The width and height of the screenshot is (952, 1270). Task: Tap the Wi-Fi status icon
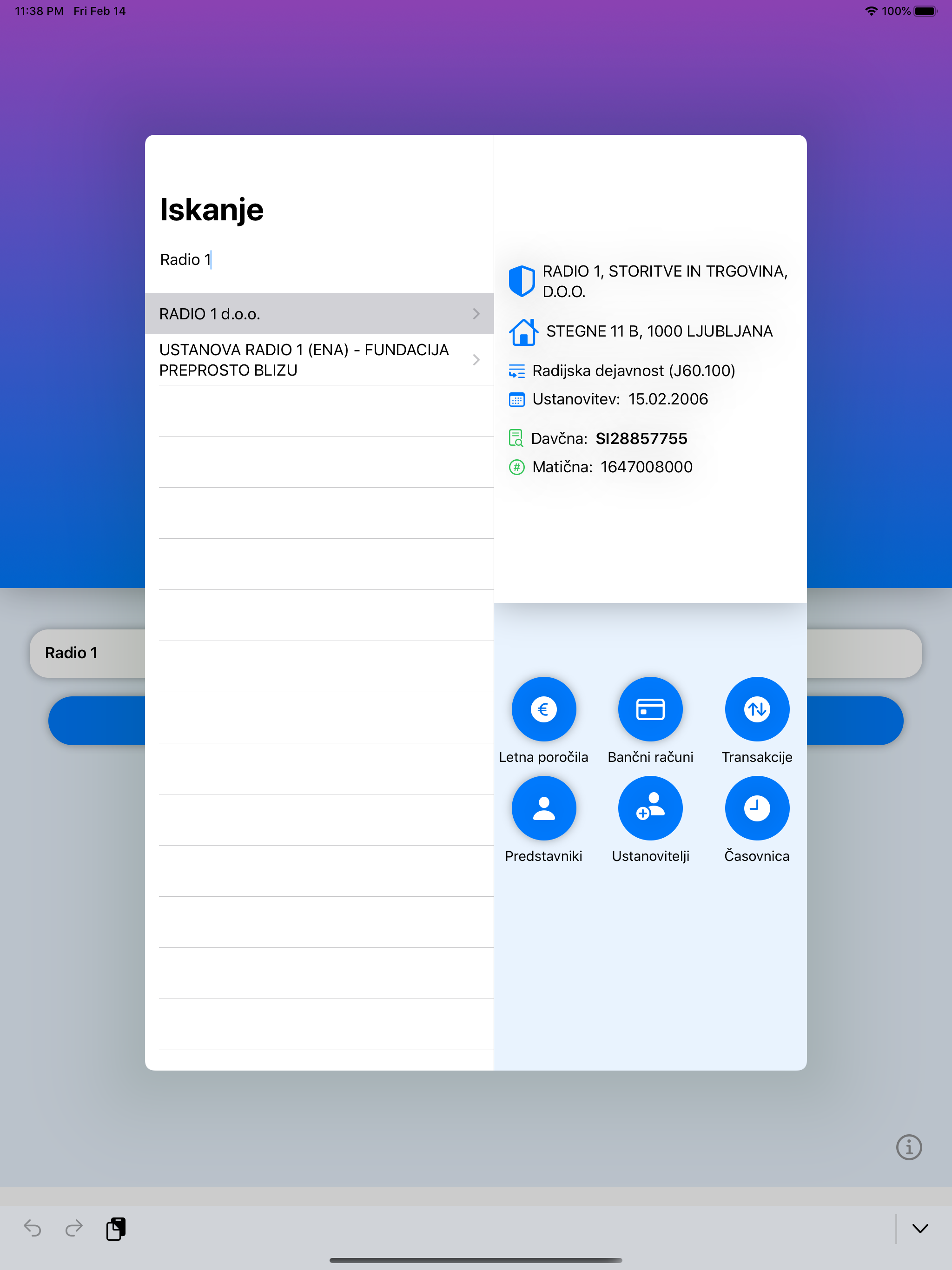[871, 11]
